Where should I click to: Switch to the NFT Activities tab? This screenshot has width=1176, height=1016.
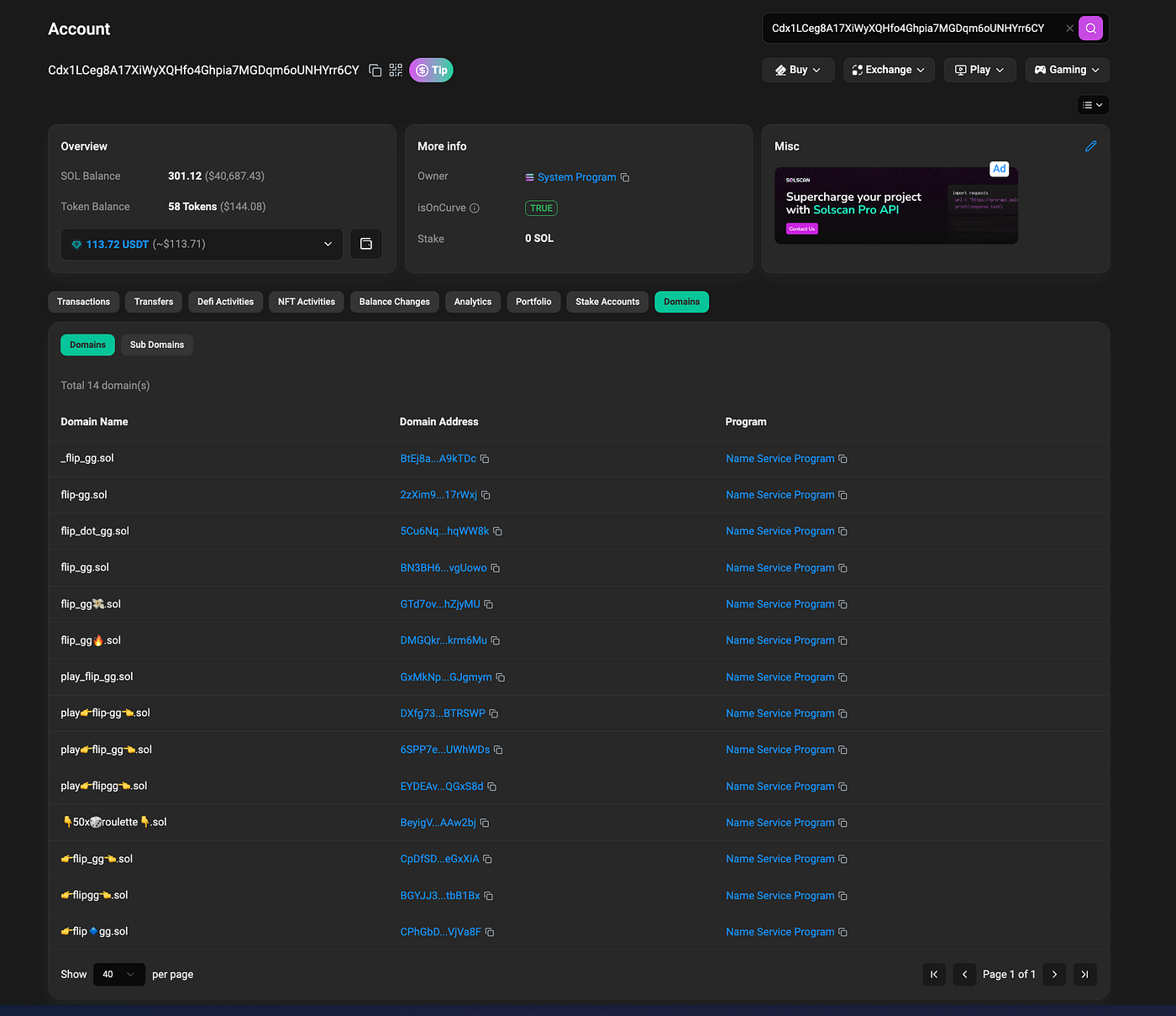[306, 302]
